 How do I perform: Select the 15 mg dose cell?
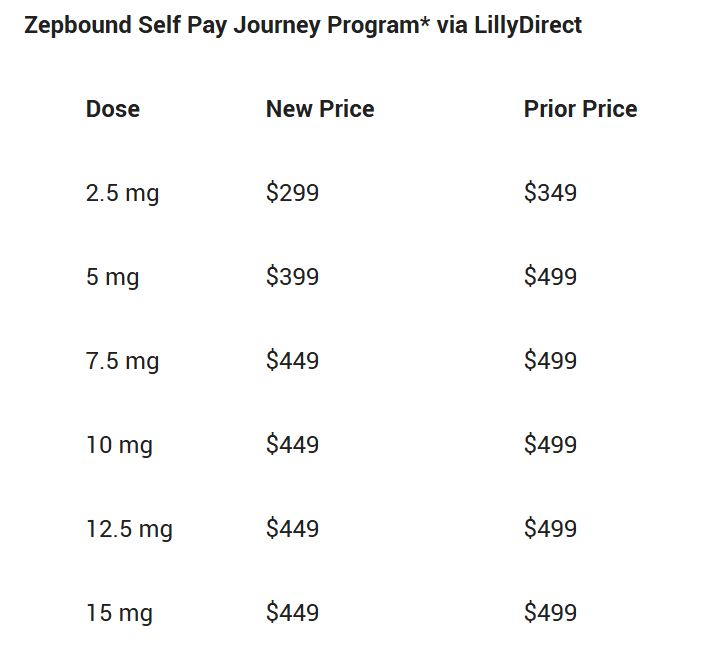coord(119,613)
